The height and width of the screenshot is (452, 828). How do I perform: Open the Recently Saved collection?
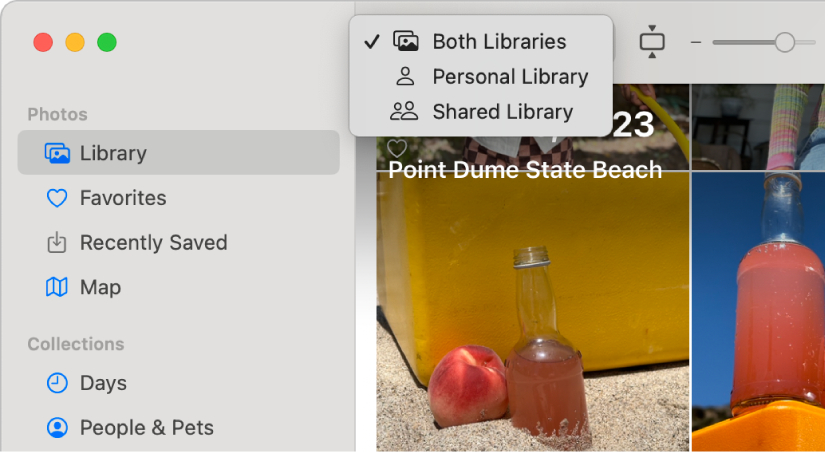pos(153,243)
